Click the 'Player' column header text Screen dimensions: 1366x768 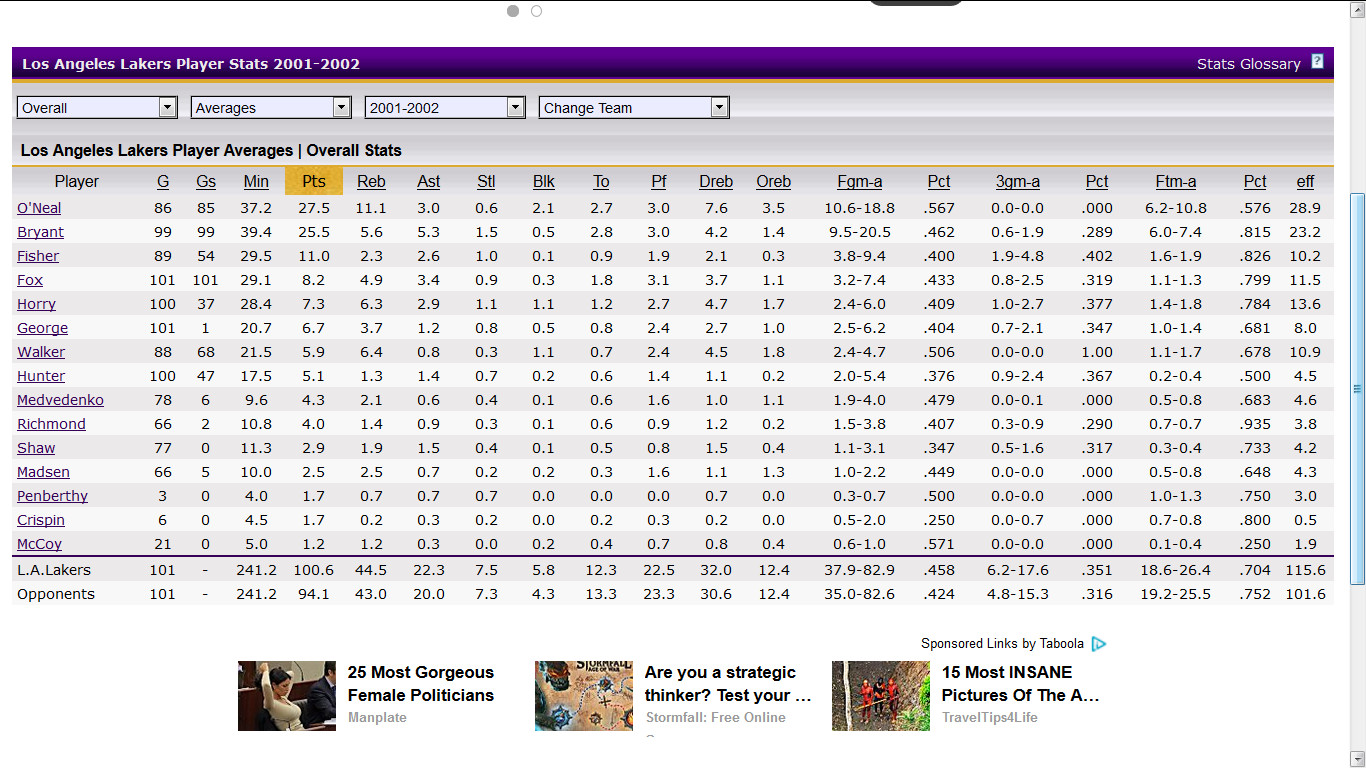click(77, 181)
